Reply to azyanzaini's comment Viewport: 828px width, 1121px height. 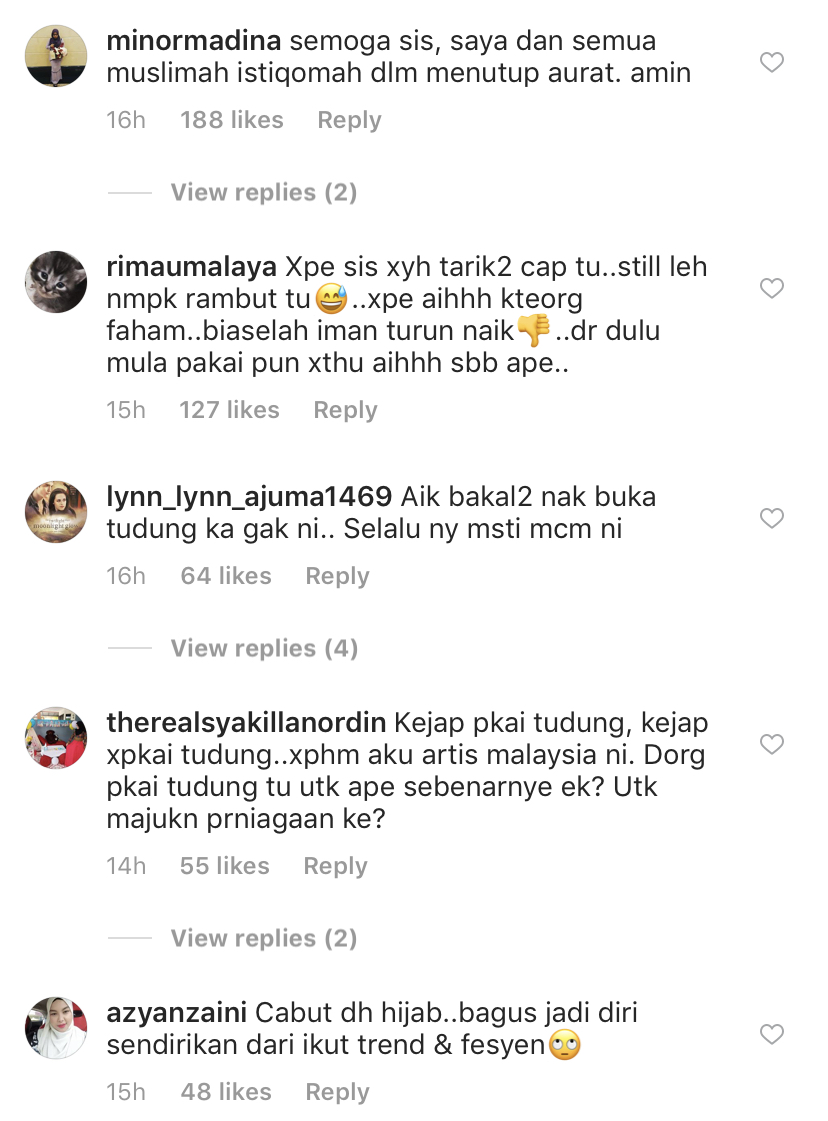point(337,1092)
